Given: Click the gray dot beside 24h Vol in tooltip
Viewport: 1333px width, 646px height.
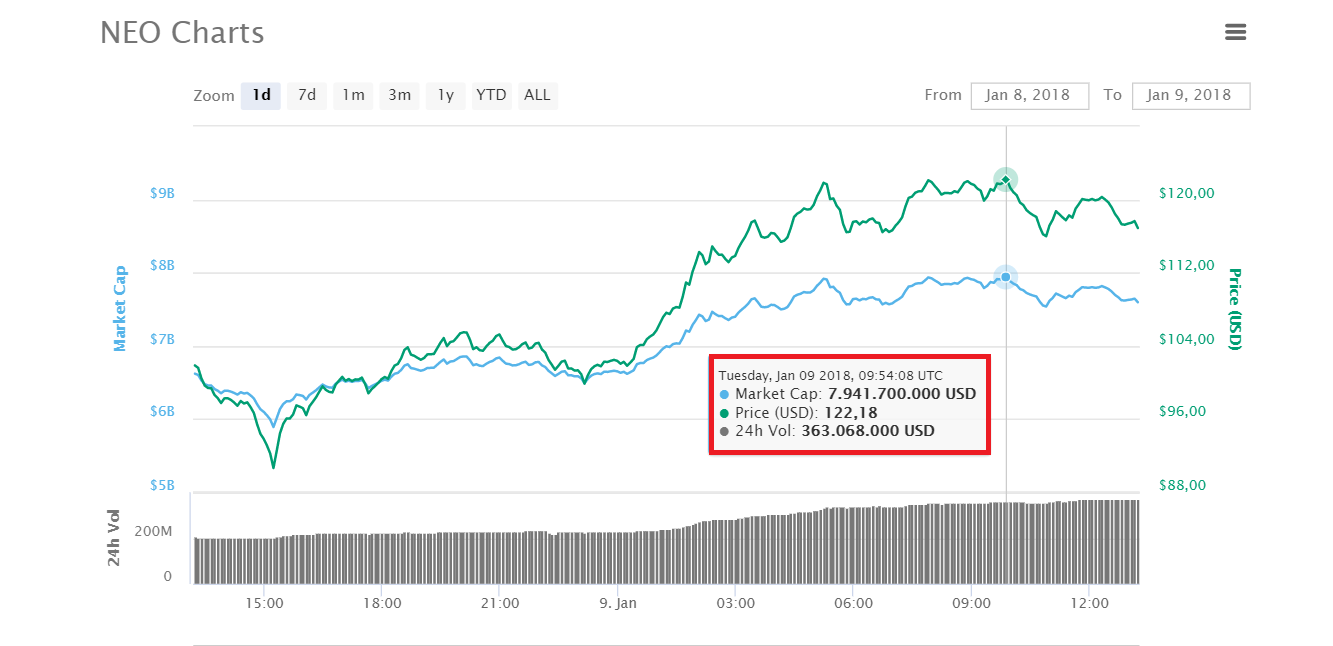Looking at the screenshot, I should (725, 432).
